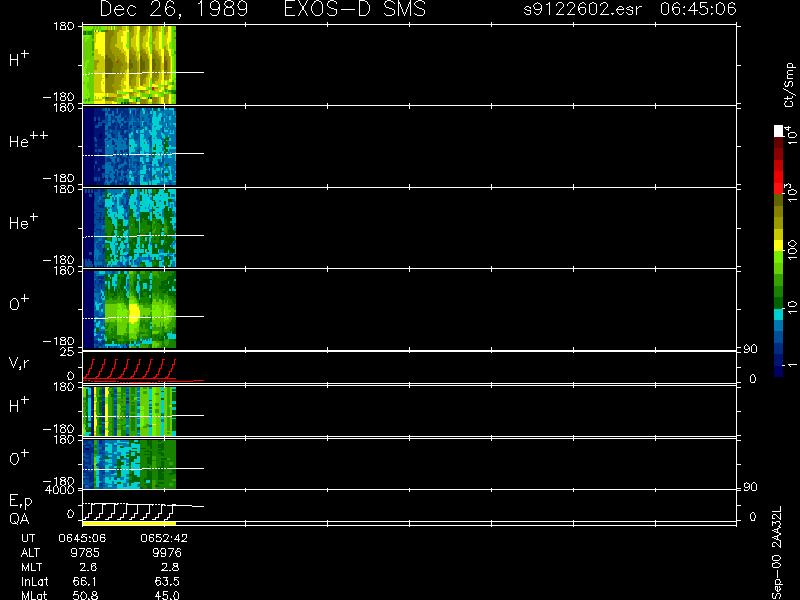The width and height of the screenshot is (800, 600).
Task: Click the vertical "Sep-00 2AA32L" stamp
Action: coord(777,553)
